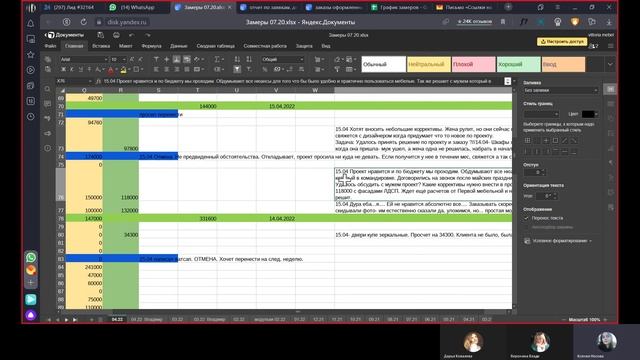Image resolution: width=640 pixels, height=360 pixels.
Task: Switch to the Сводная таблица tab
Action: tap(216, 46)
